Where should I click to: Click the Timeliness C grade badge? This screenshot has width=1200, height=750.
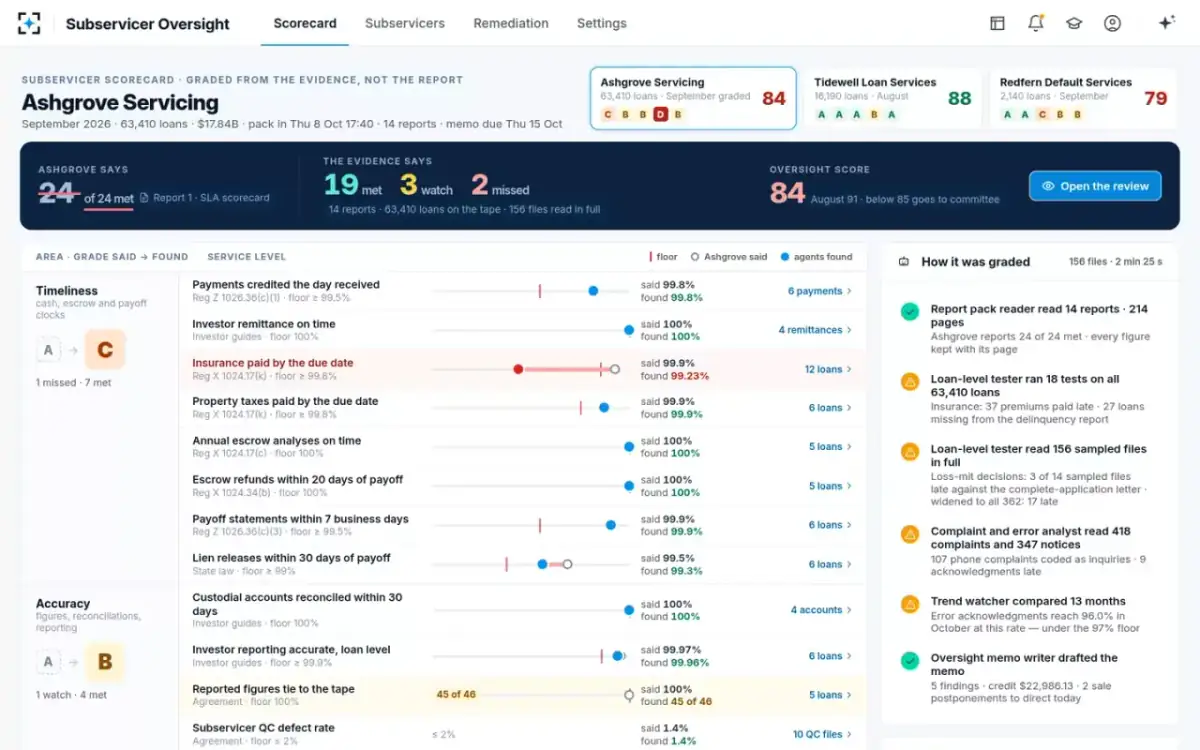click(x=105, y=350)
